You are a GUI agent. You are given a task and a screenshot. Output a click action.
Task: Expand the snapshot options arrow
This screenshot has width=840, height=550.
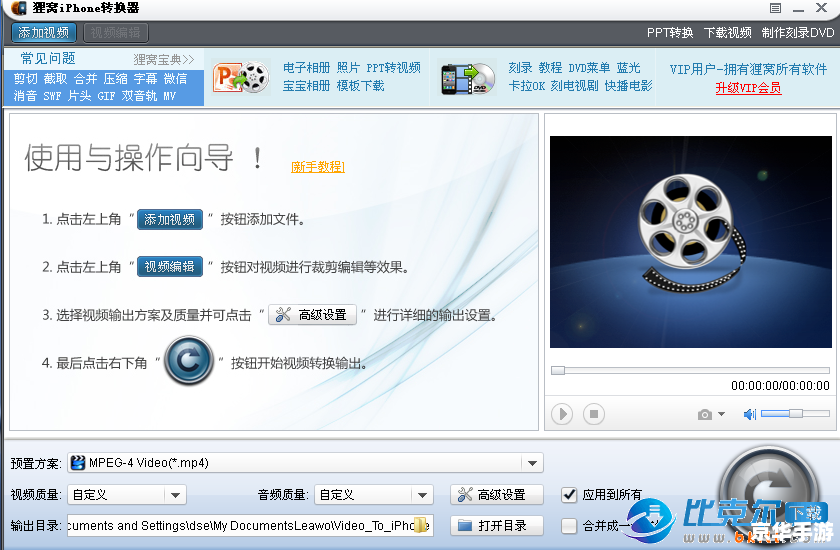[721, 414]
